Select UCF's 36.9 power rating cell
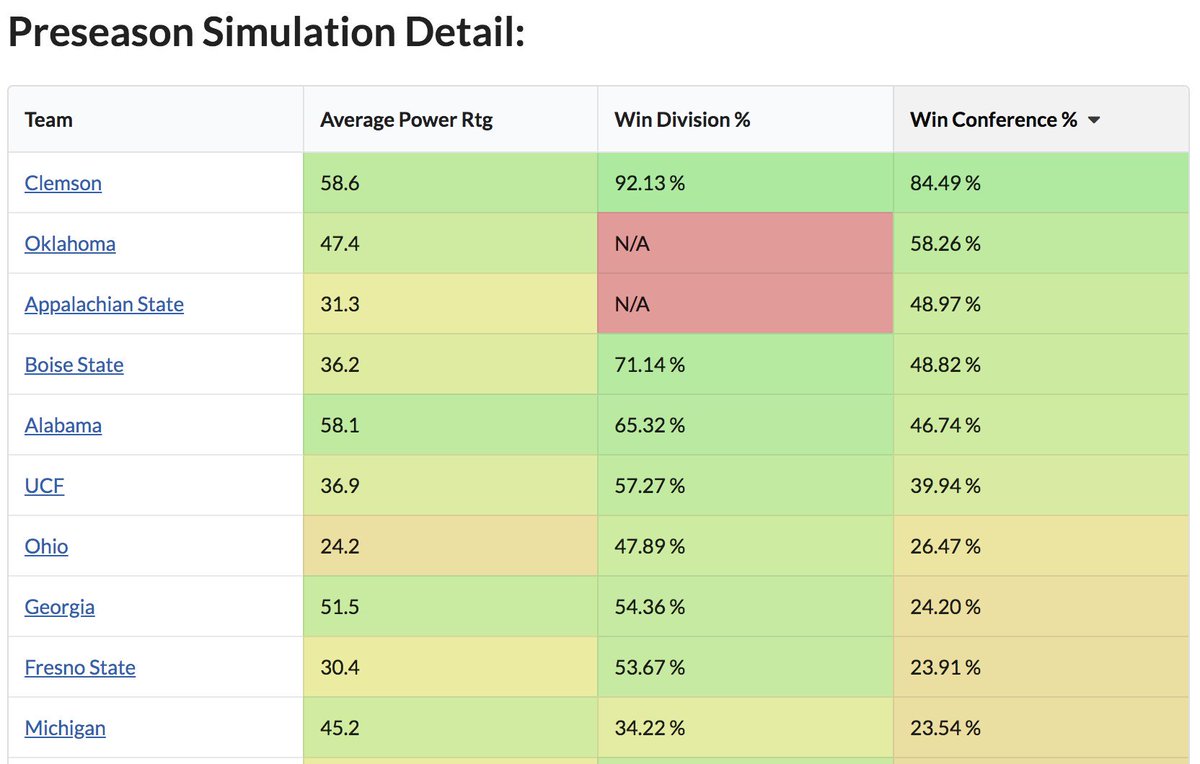This screenshot has width=1200, height=764. pos(451,486)
